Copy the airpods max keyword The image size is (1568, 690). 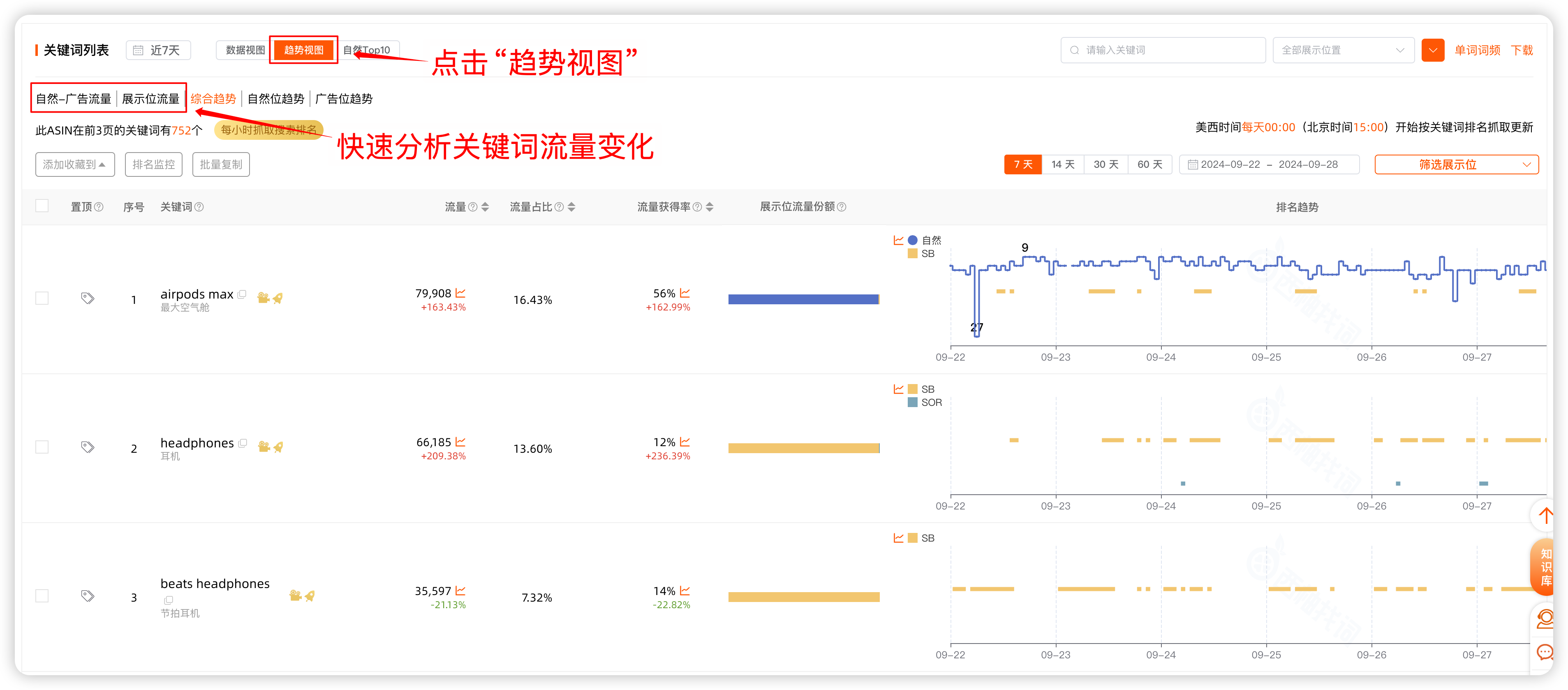coord(242,294)
